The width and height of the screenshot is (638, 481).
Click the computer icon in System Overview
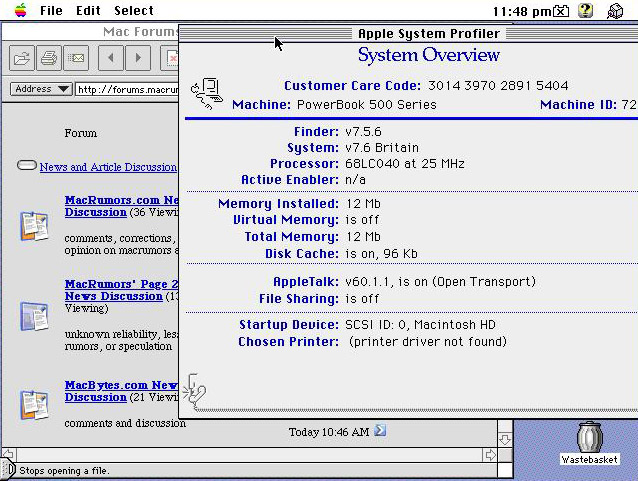[207, 94]
